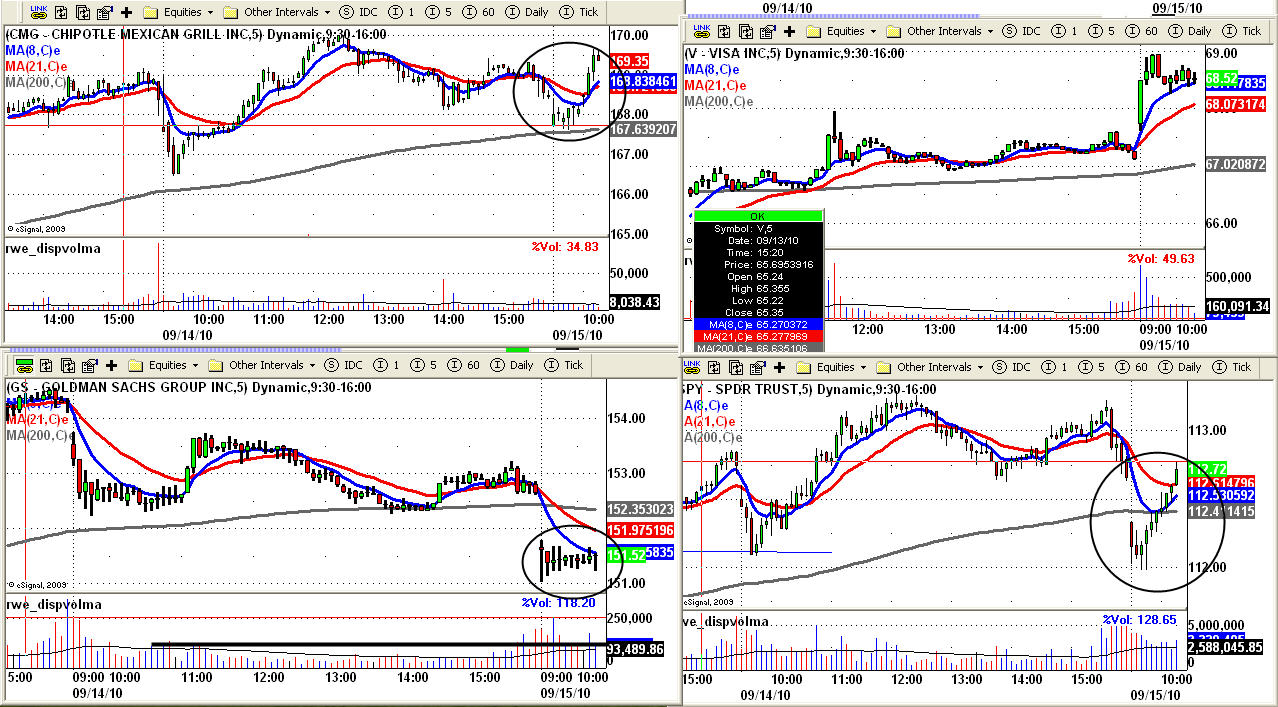The height and width of the screenshot is (707, 1278).
Task: Switch Goldman Sachs chart to Daily interval
Action: [x=509, y=365]
